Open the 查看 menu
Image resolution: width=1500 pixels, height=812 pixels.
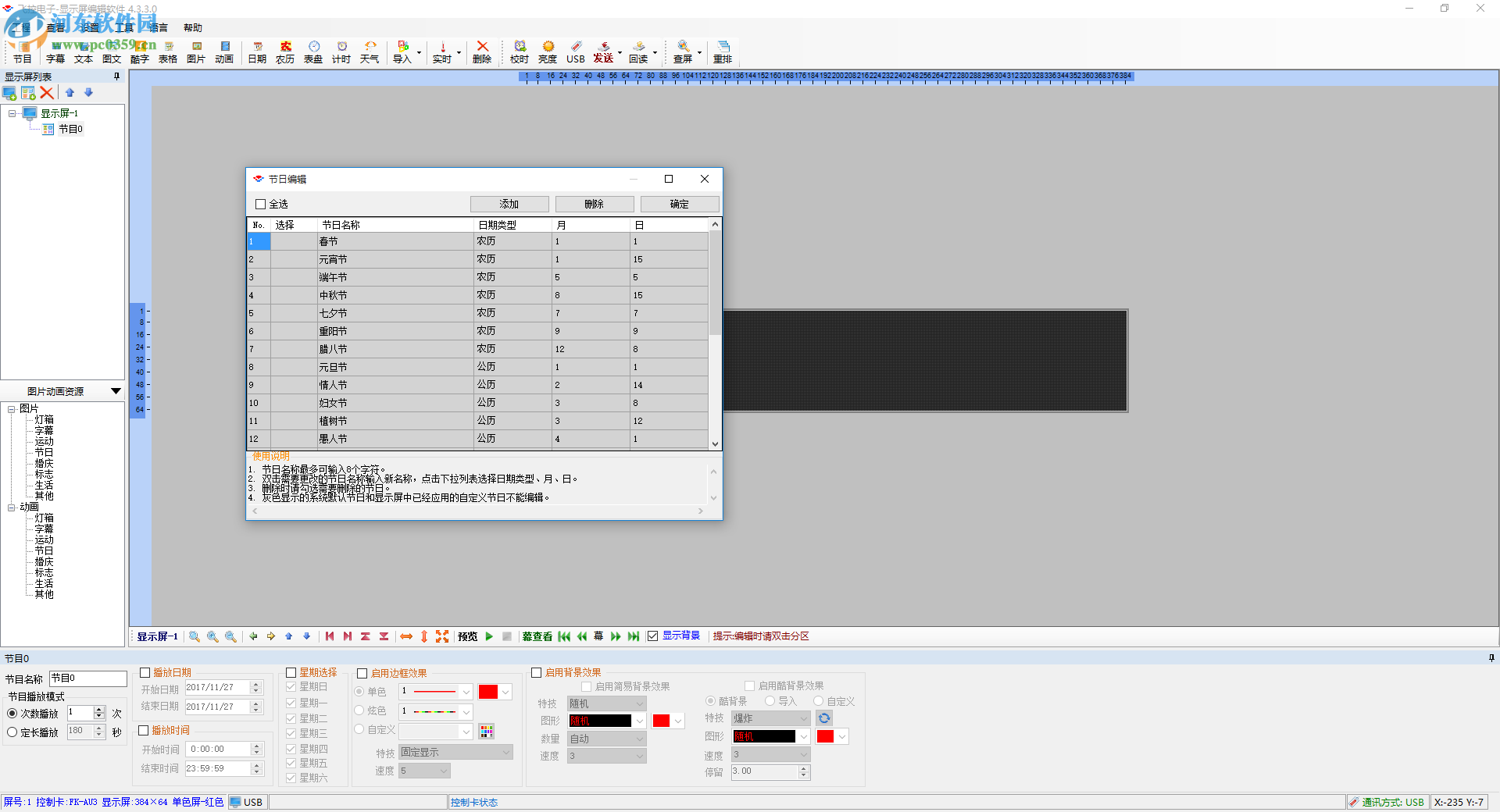[x=55, y=28]
